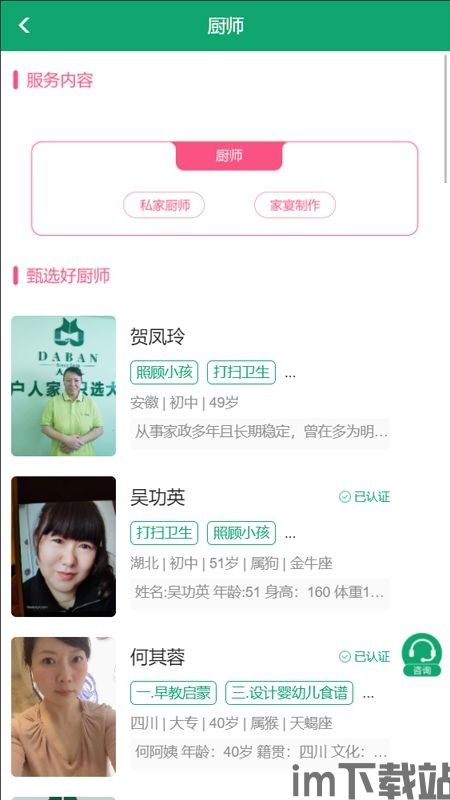450x800 pixels.
Task: Open 何其蓉's profile photo
Action: 63,707
